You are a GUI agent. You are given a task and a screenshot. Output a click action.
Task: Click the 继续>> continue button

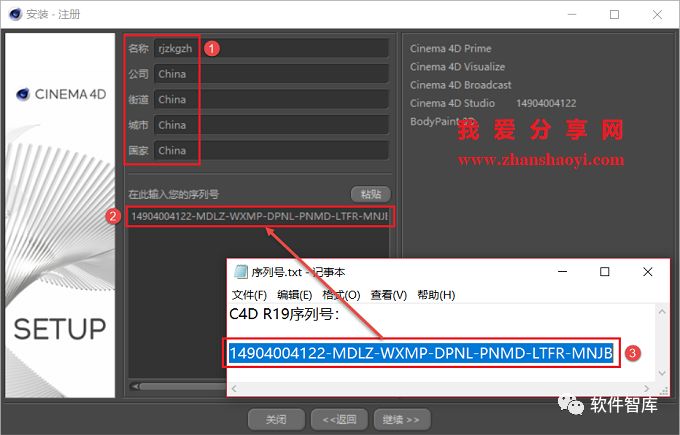click(402, 419)
